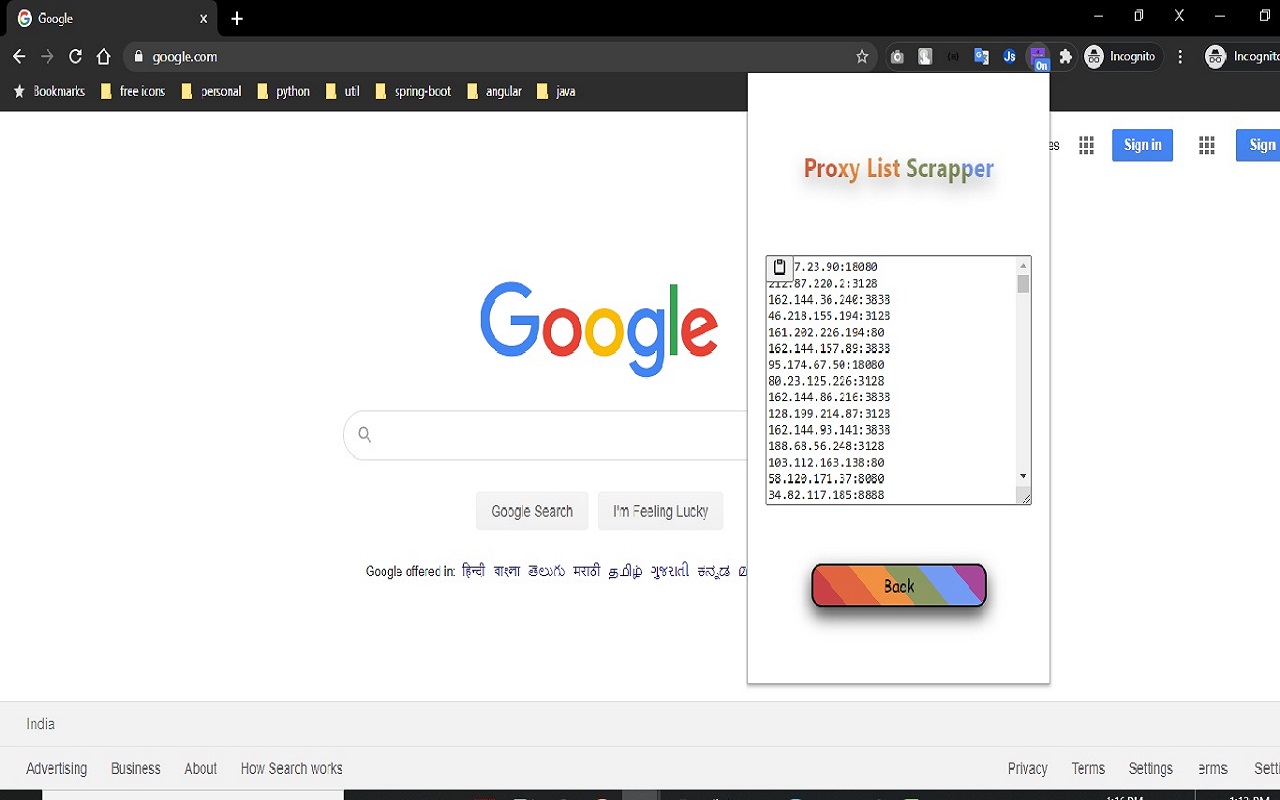Screen dimensions: 1280x800
Task: Open the Advertising footer link
Action: 57,768
